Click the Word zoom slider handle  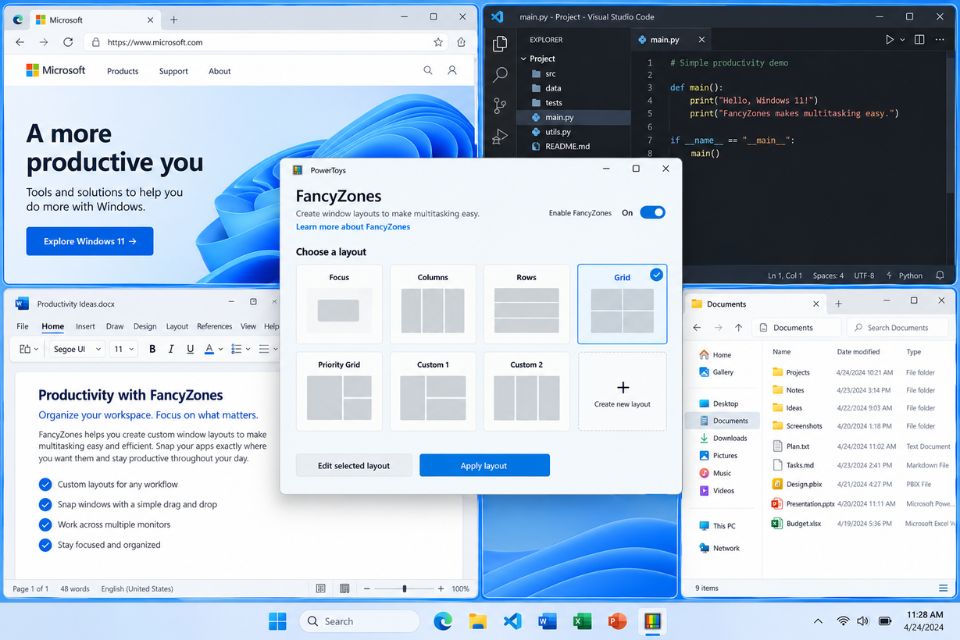404,589
